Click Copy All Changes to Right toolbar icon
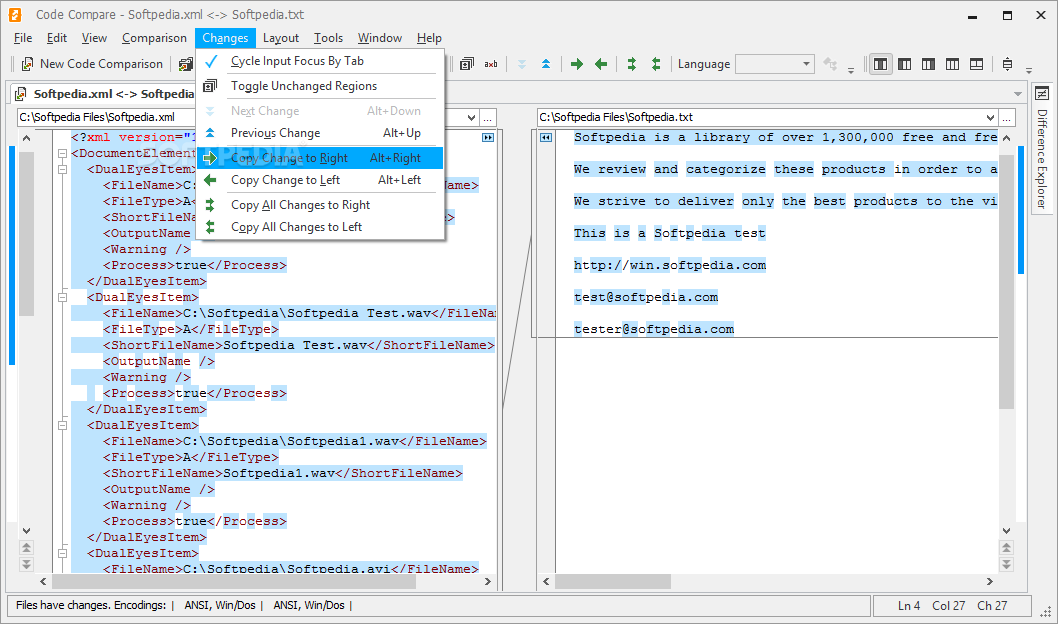Viewport: 1058px width, 624px height. pos(632,64)
